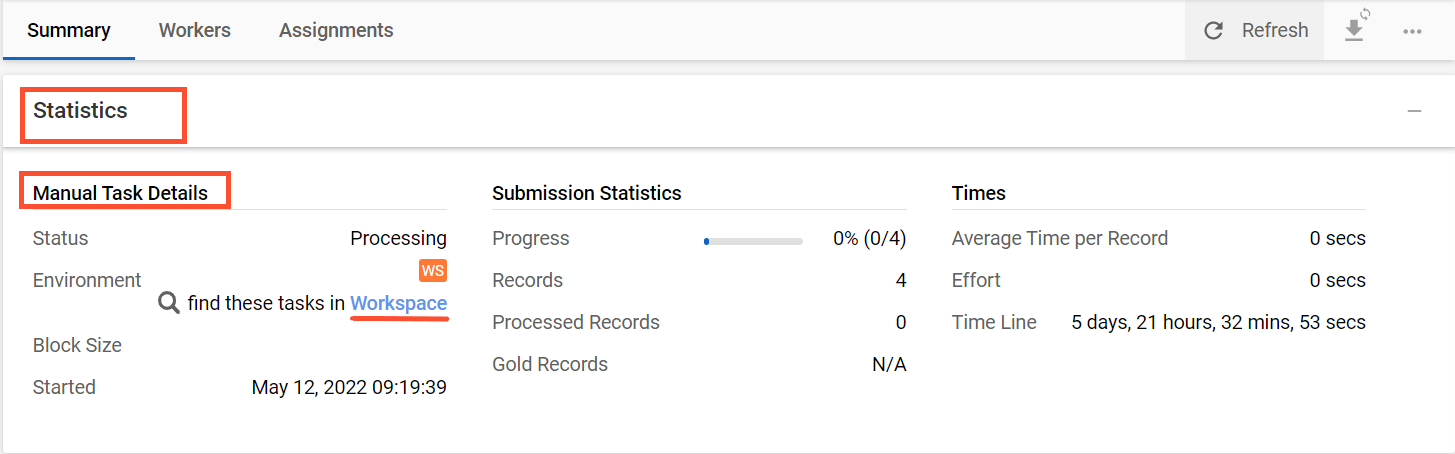Click the Statistics section header

[81, 111]
